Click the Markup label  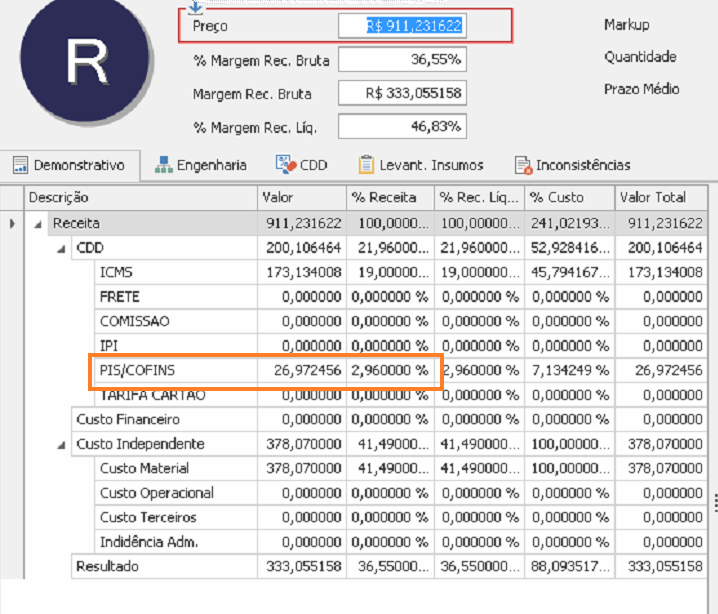tap(626, 25)
